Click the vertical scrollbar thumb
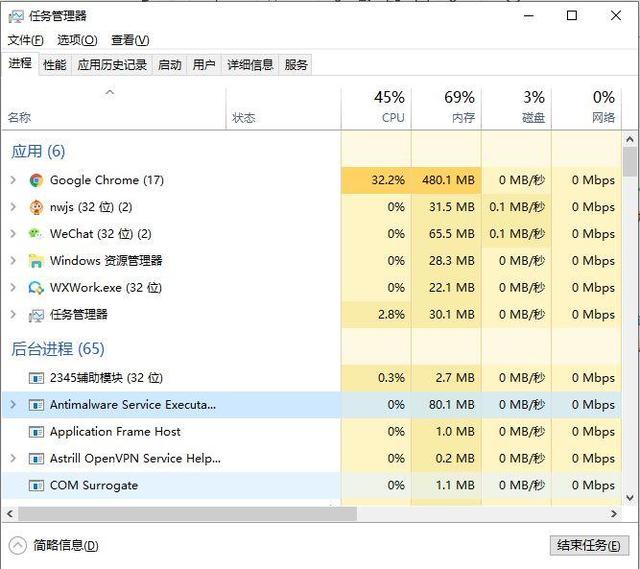 tap(630, 162)
